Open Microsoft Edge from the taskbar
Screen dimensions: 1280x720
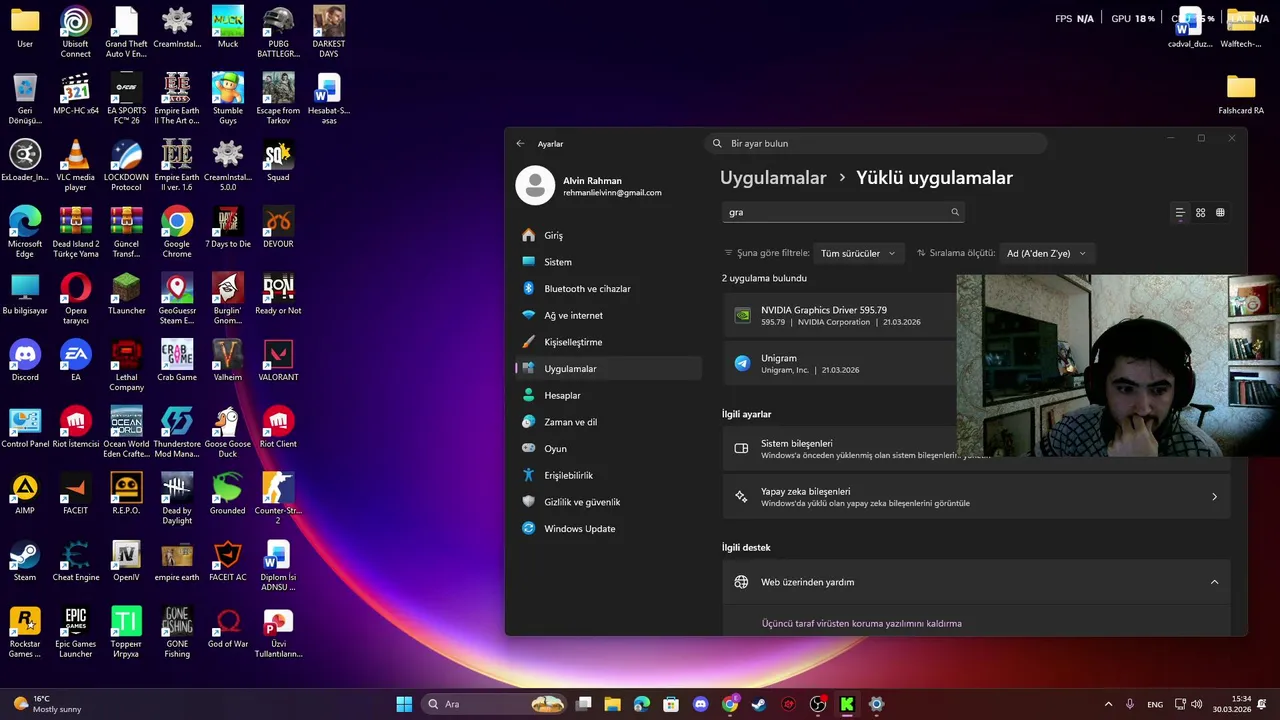tap(642, 704)
